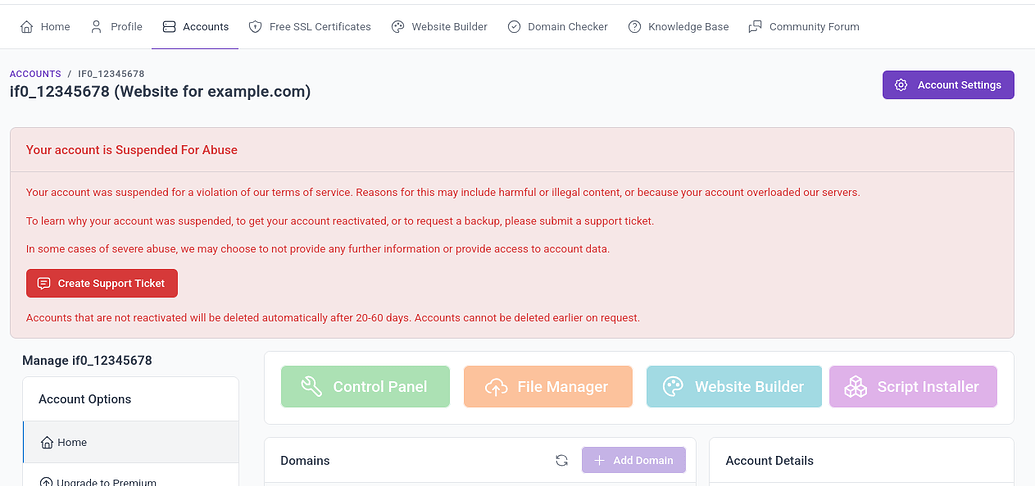Click the Website Builder palette icon in navigation
This screenshot has height=486, width=1035.
pyautogui.click(x=397, y=27)
